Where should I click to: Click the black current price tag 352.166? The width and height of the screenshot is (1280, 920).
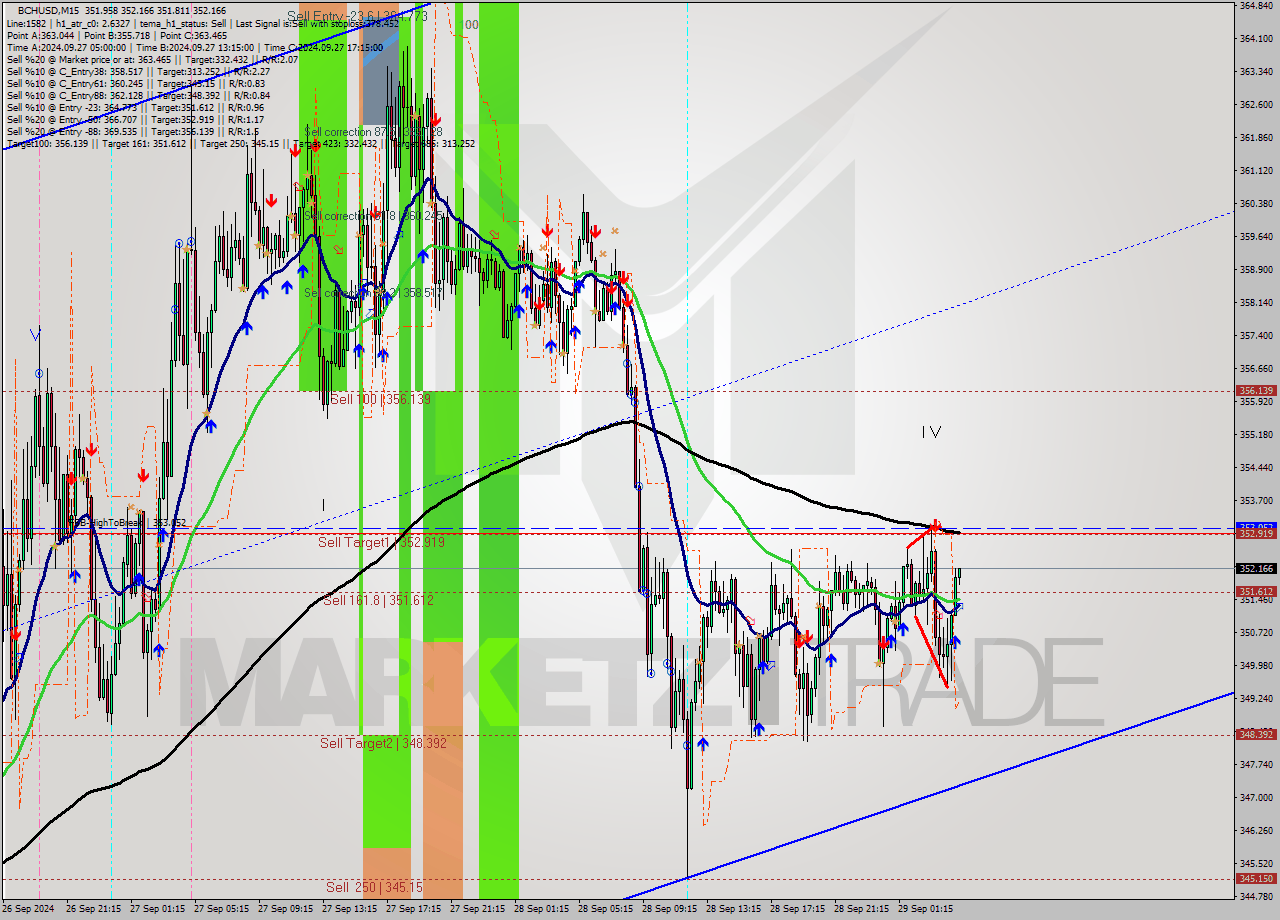[x=1256, y=568]
